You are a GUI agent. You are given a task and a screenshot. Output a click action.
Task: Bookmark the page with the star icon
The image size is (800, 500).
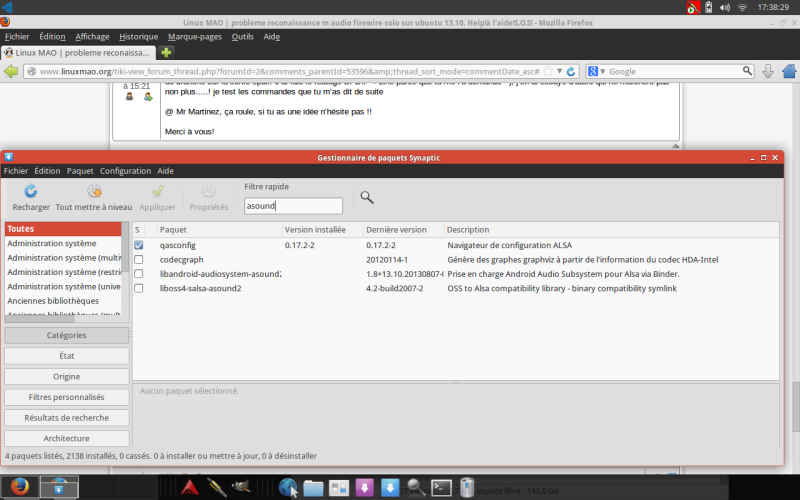tap(548, 71)
